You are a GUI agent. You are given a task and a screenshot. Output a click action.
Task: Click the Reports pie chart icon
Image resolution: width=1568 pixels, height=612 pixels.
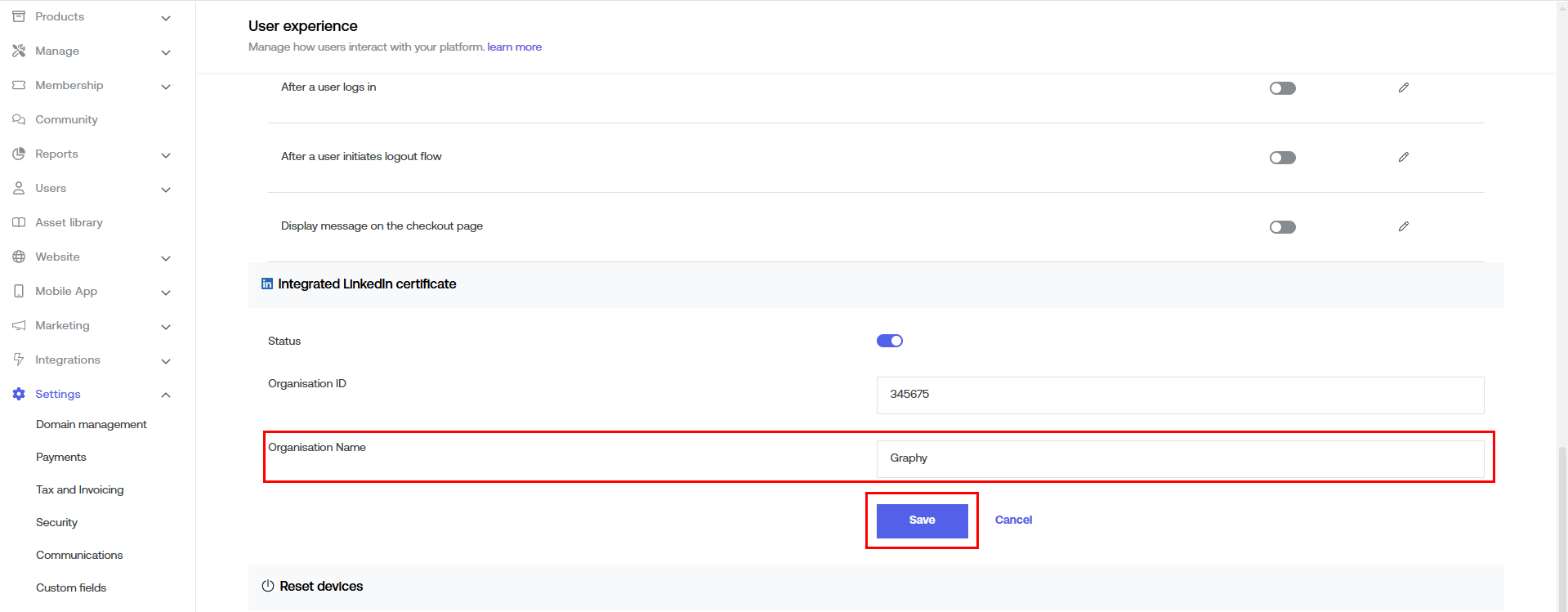click(19, 154)
